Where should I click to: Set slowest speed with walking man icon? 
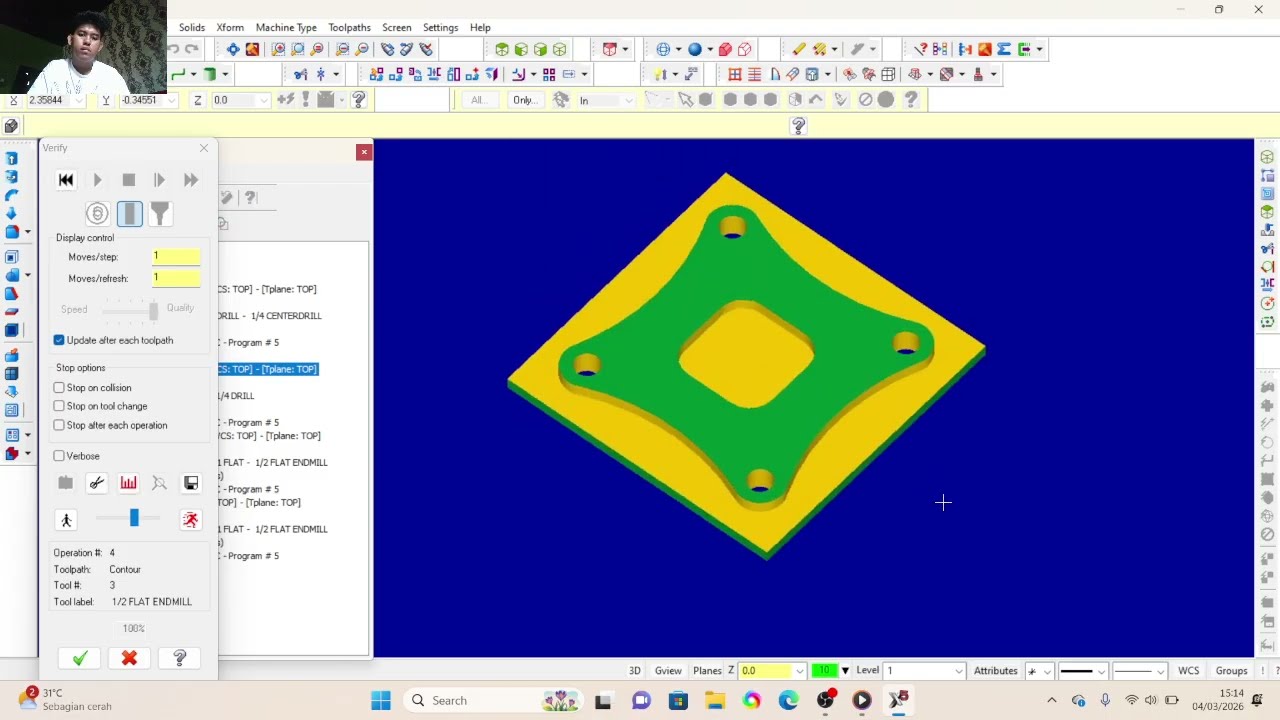[66, 520]
